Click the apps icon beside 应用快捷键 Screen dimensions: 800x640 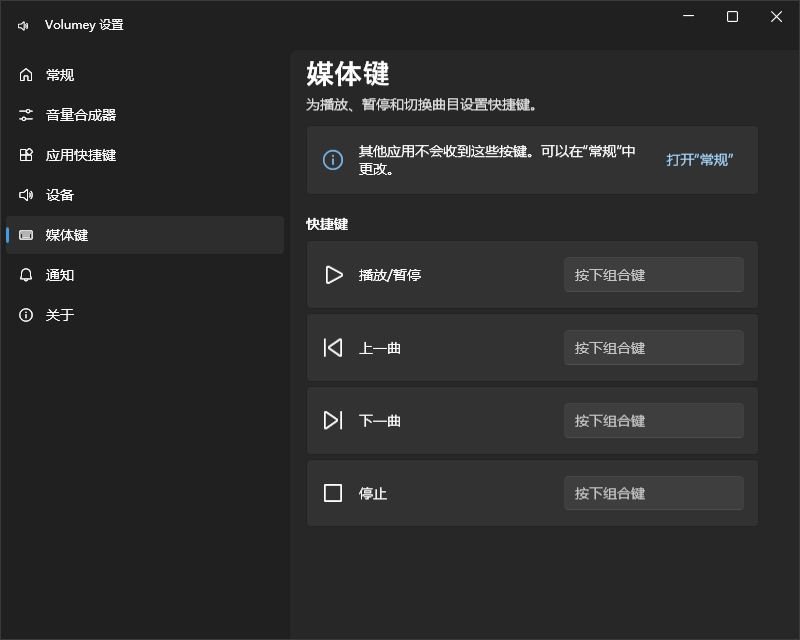pyautogui.click(x=26, y=155)
